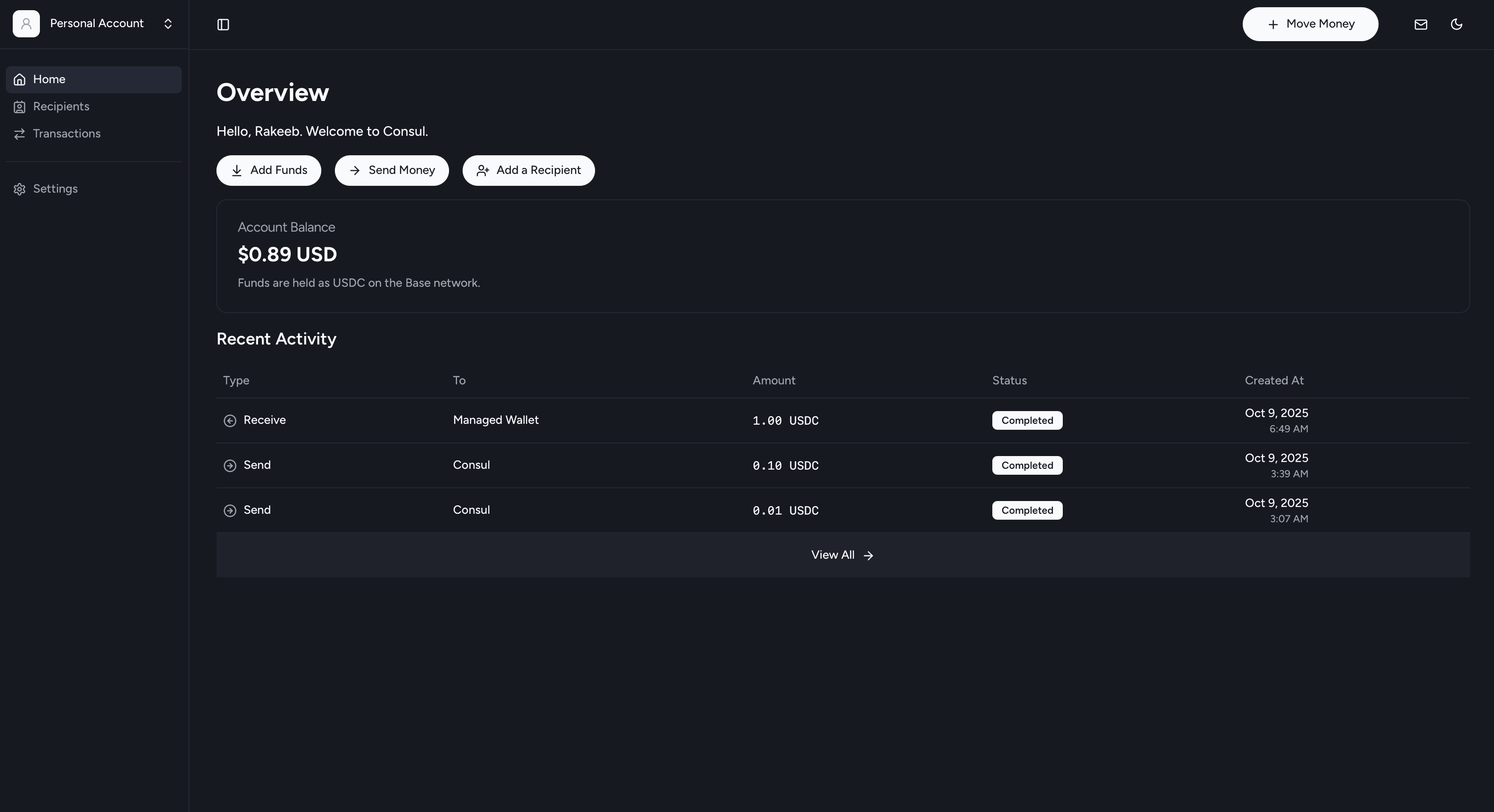Open the Personal Account switcher chevrons
Screen dimensions: 1494x812
point(168,24)
